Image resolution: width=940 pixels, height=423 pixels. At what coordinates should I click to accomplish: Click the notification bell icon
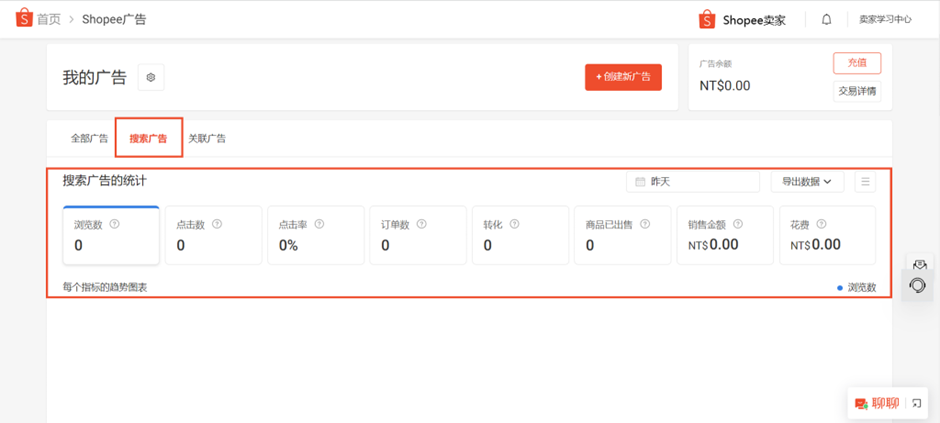pos(826,19)
